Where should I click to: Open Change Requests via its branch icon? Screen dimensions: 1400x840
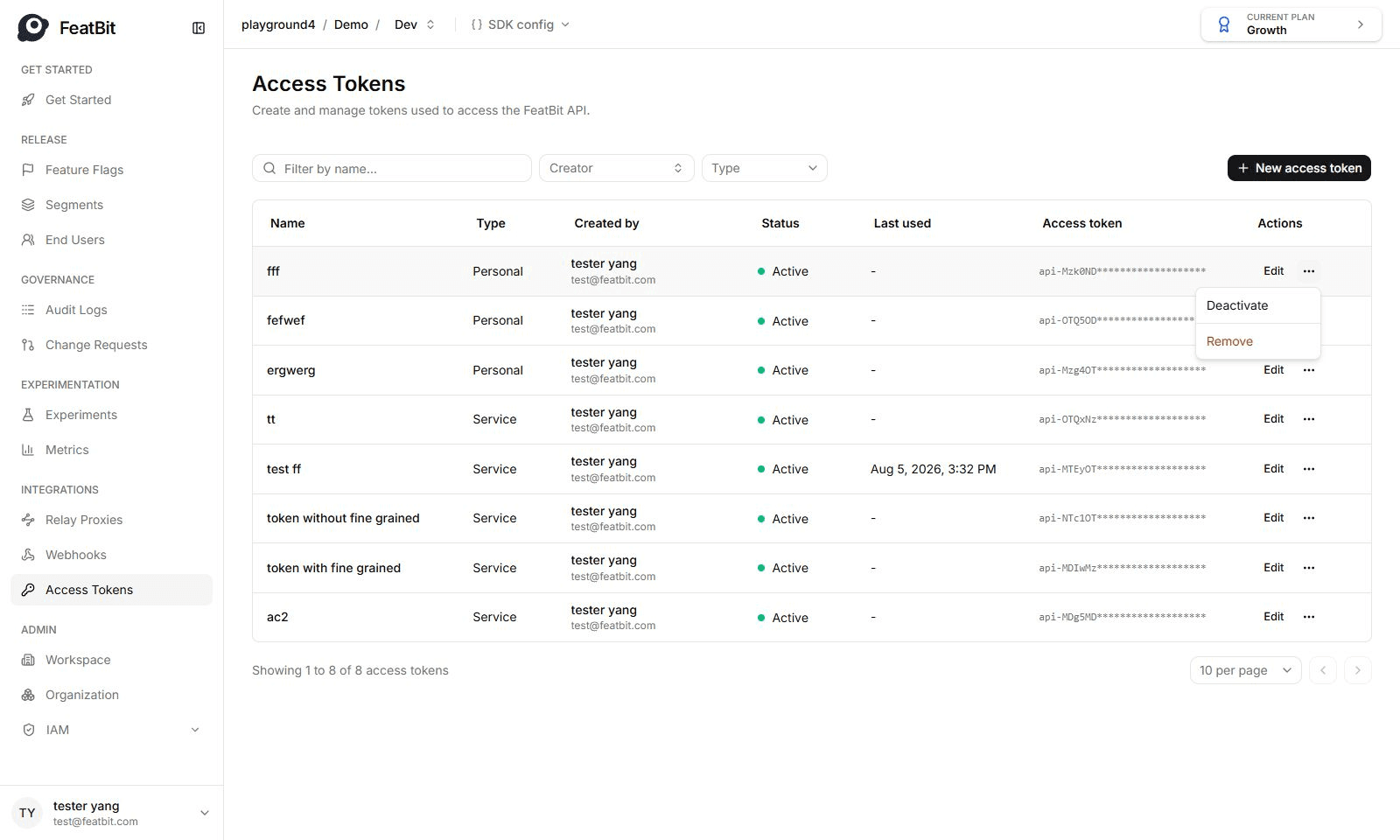28,345
